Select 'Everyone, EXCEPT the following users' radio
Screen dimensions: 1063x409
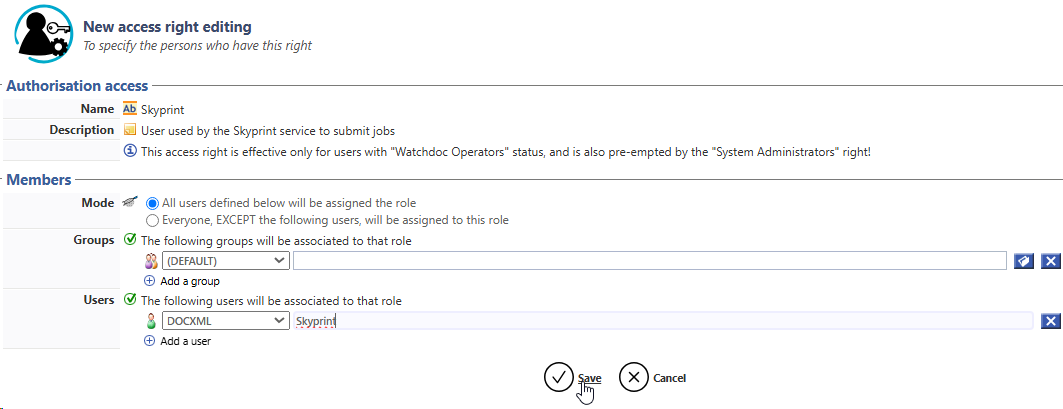[153, 220]
